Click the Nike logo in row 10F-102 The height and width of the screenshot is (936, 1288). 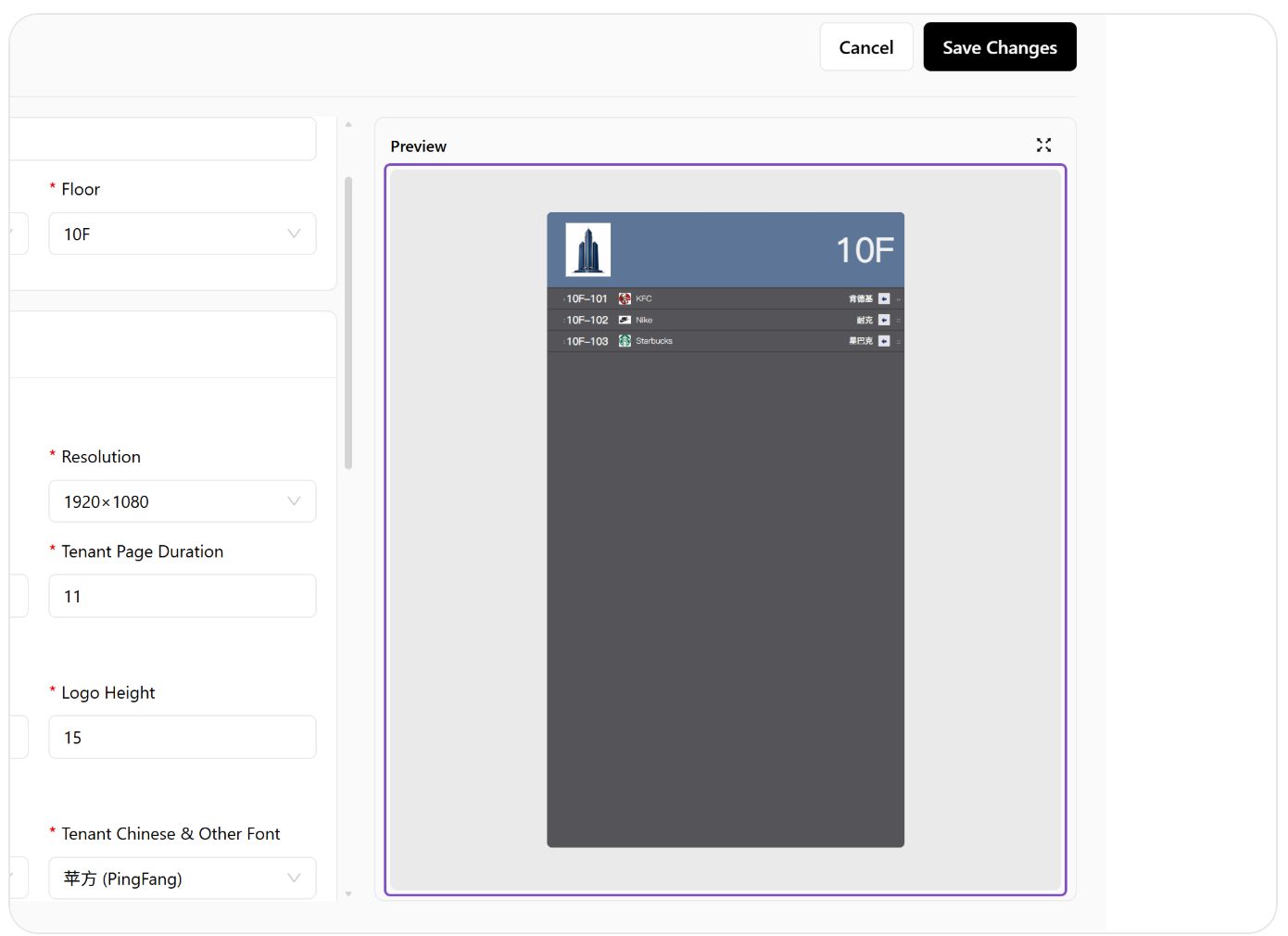click(x=625, y=320)
